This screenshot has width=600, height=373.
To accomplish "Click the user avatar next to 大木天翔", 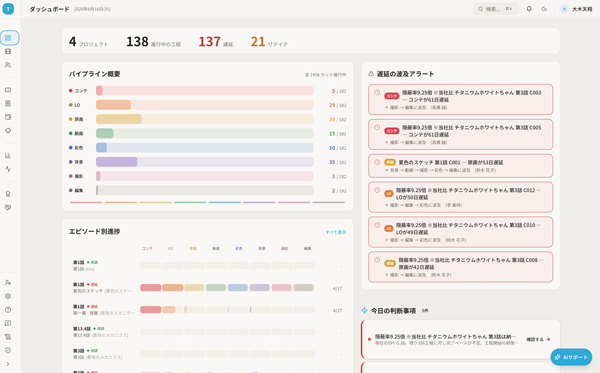I will click(x=564, y=9).
